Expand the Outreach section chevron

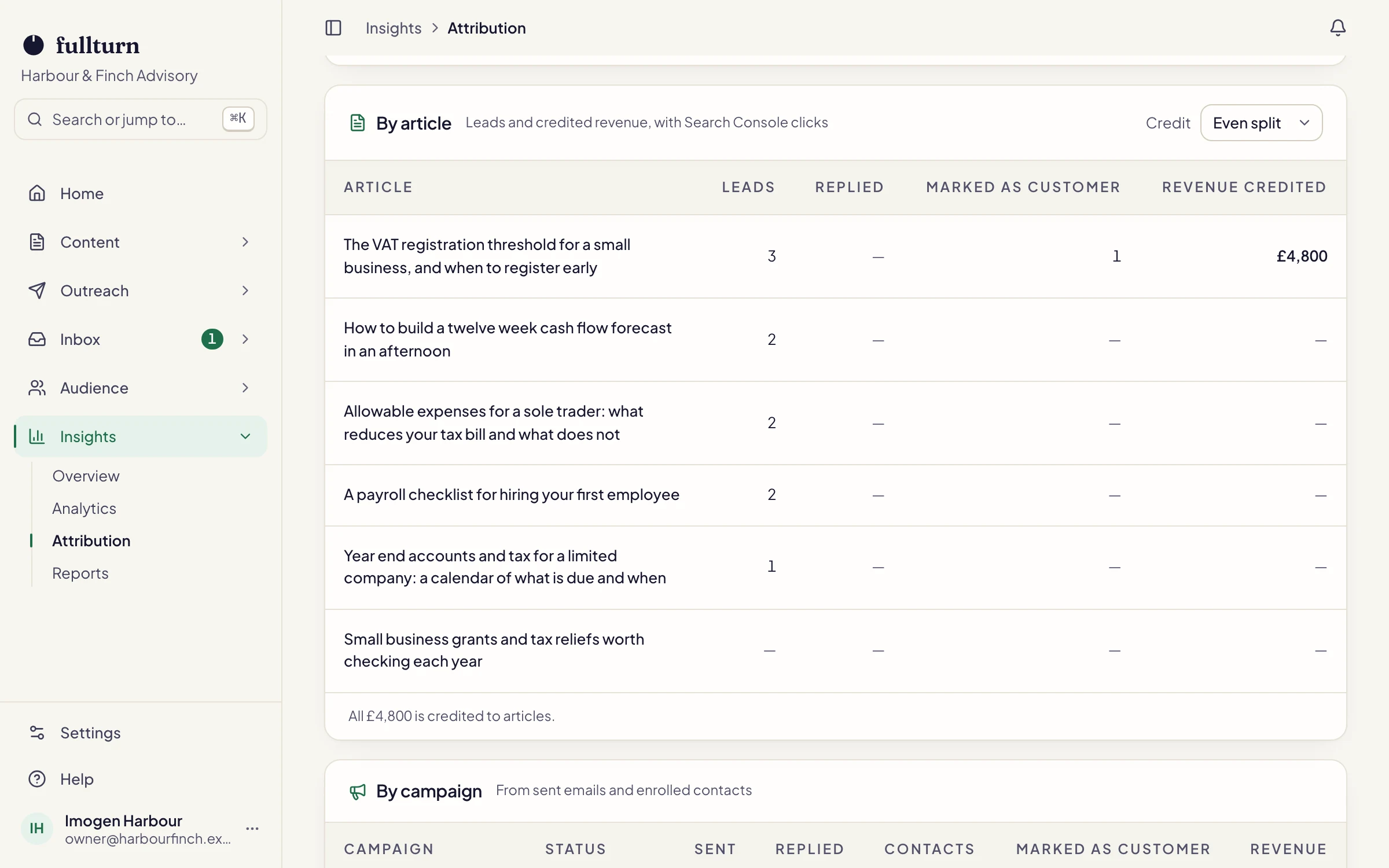(245, 290)
